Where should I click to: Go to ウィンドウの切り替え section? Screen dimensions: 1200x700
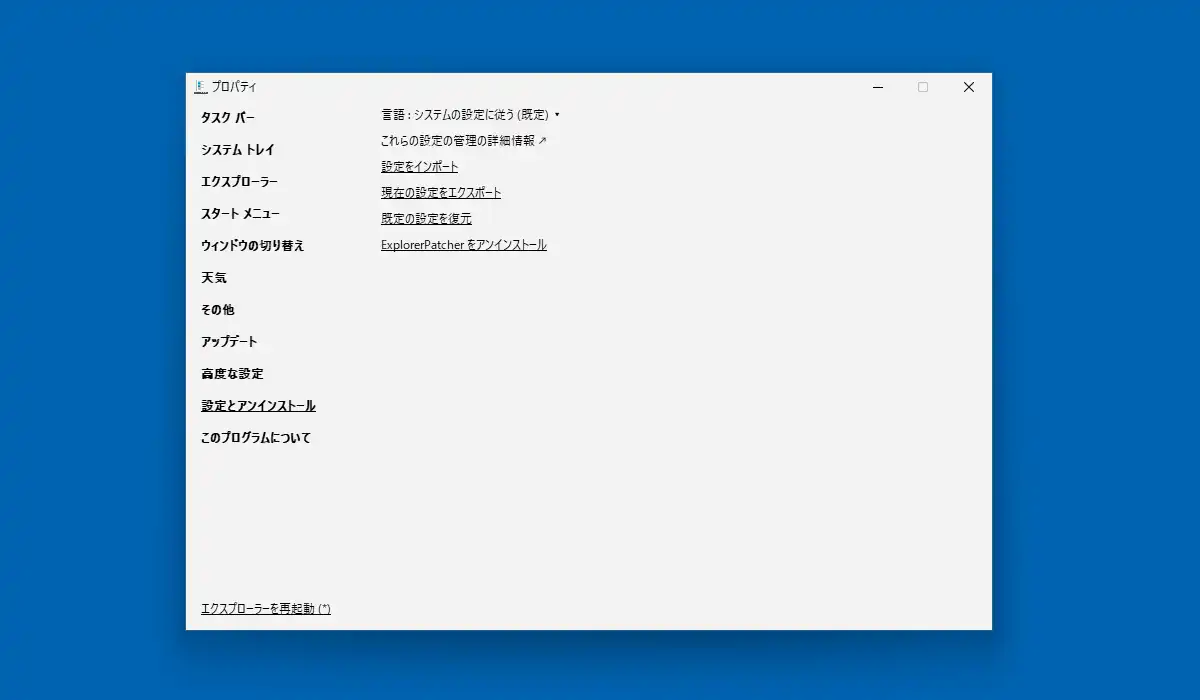point(252,246)
